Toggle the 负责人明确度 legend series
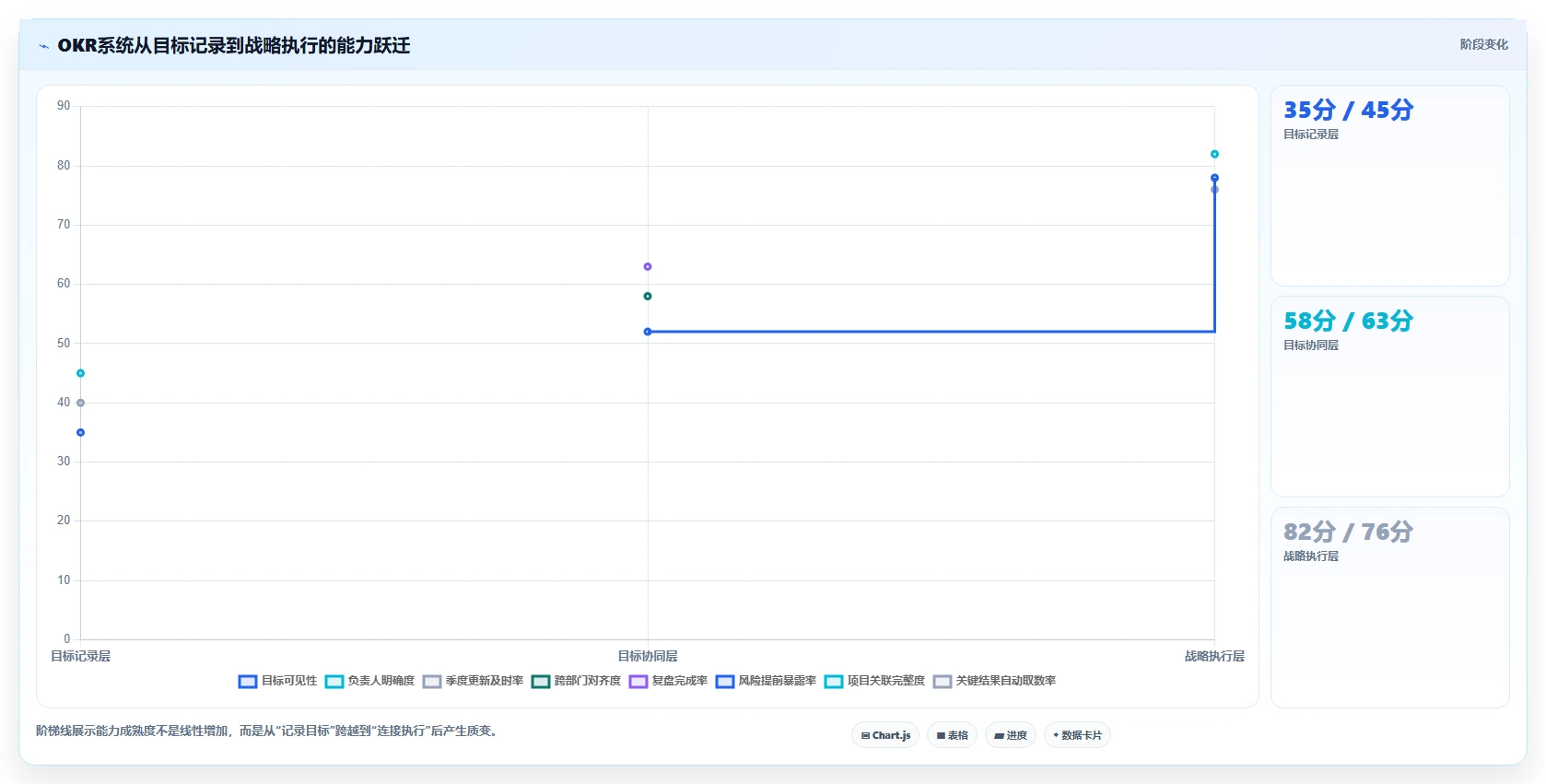Viewport: 1546px width, 784px height. pos(369,681)
